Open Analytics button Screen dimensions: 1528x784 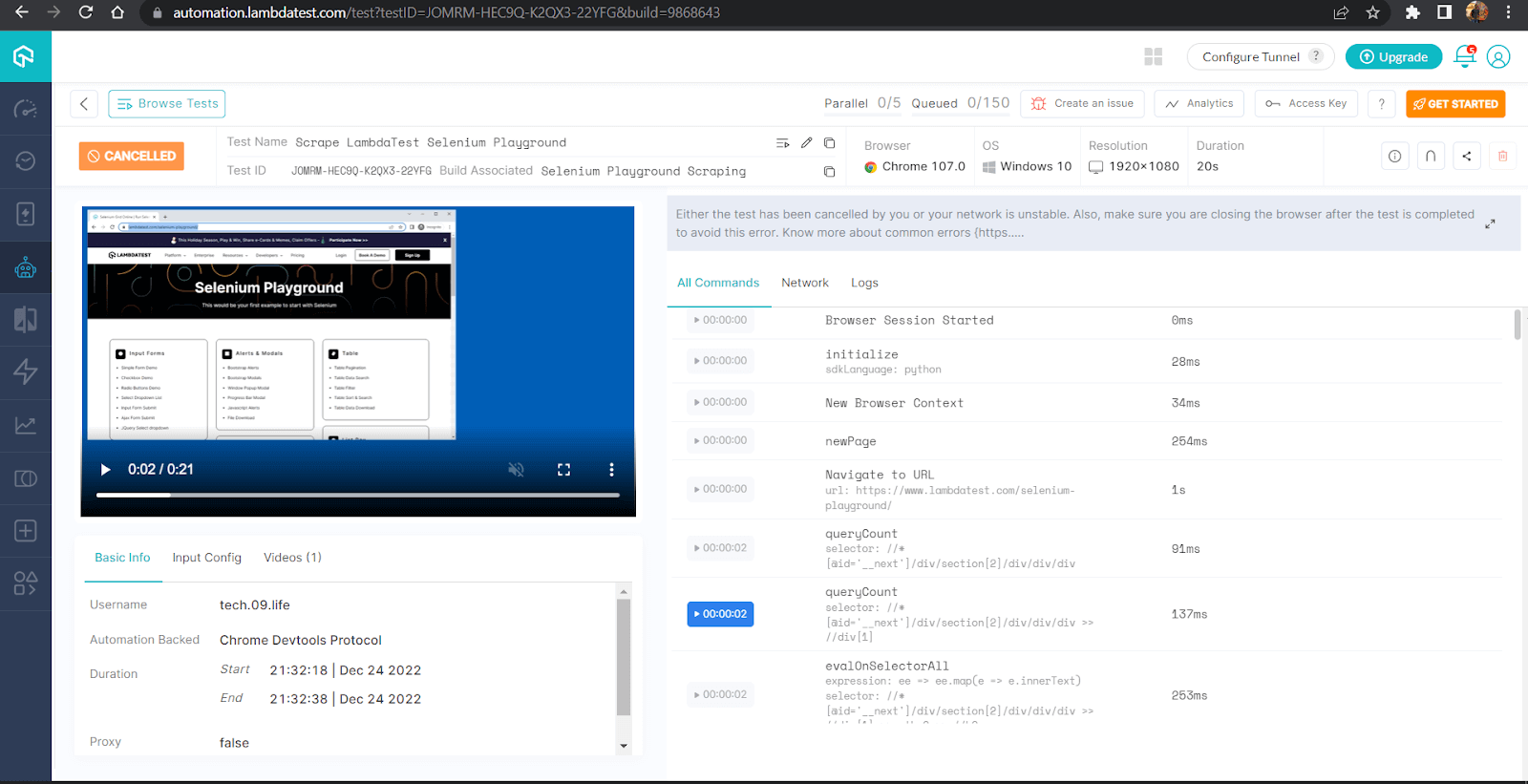(x=1199, y=103)
